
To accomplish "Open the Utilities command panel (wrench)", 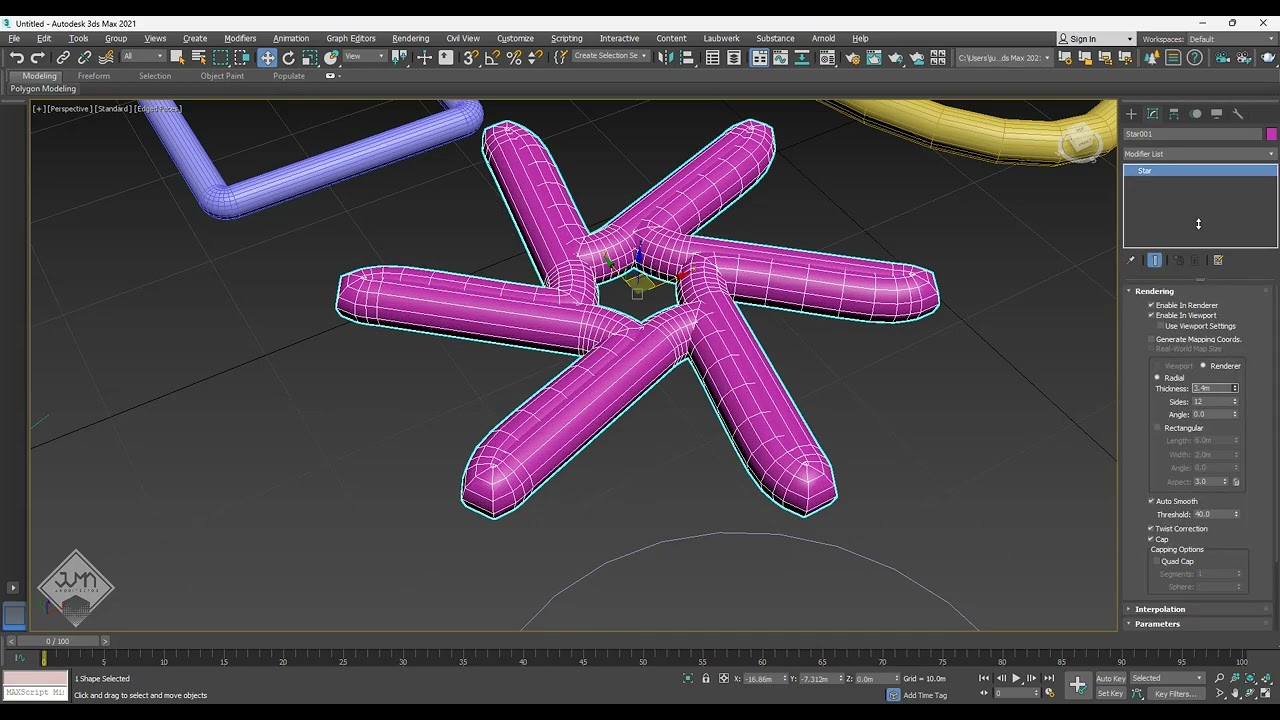I will pyautogui.click(x=1238, y=114).
